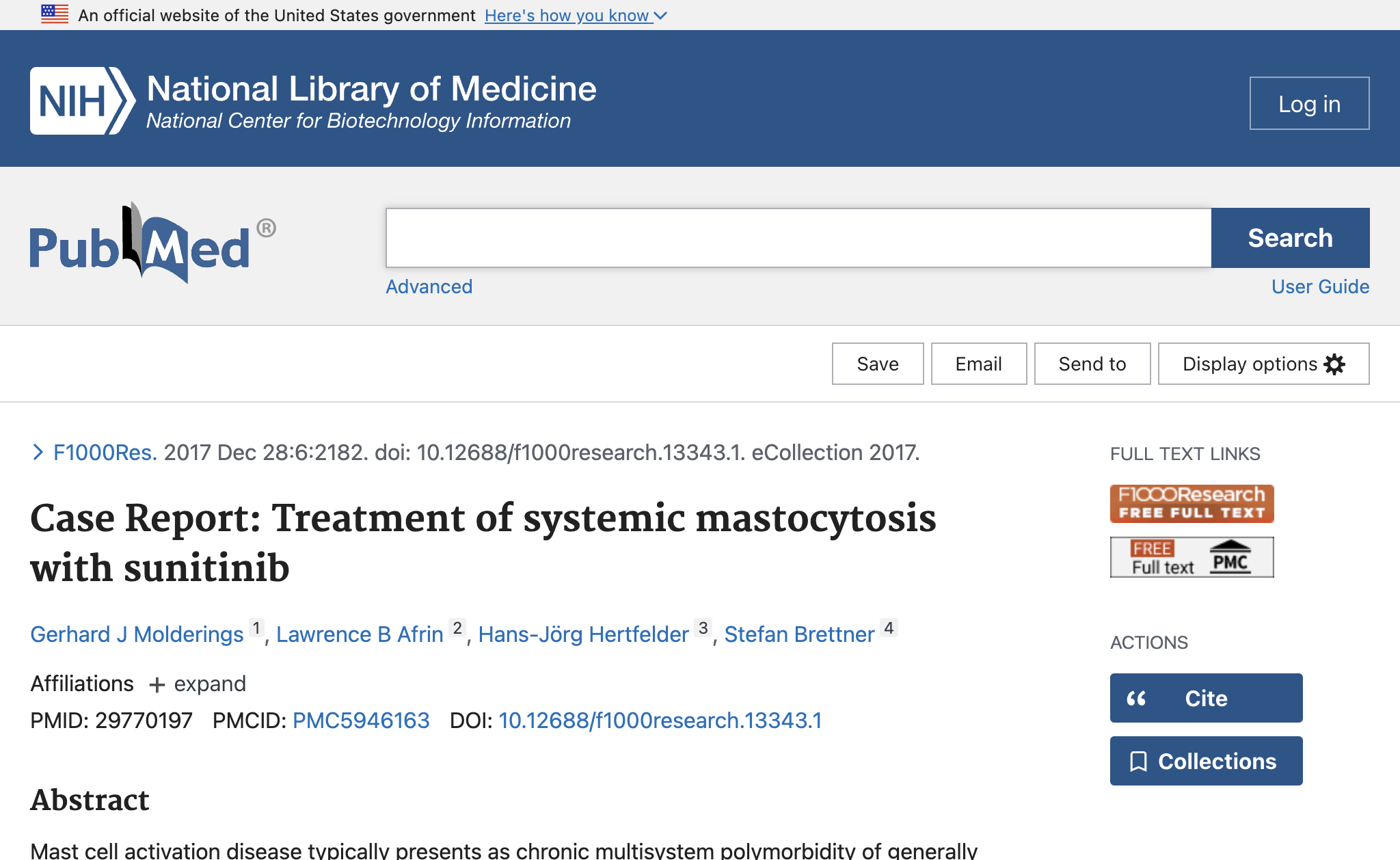The width and height of the screenshot is (1400, 860).
Task: Click the bookmark icon on Collections
Action: [1138, 761]
